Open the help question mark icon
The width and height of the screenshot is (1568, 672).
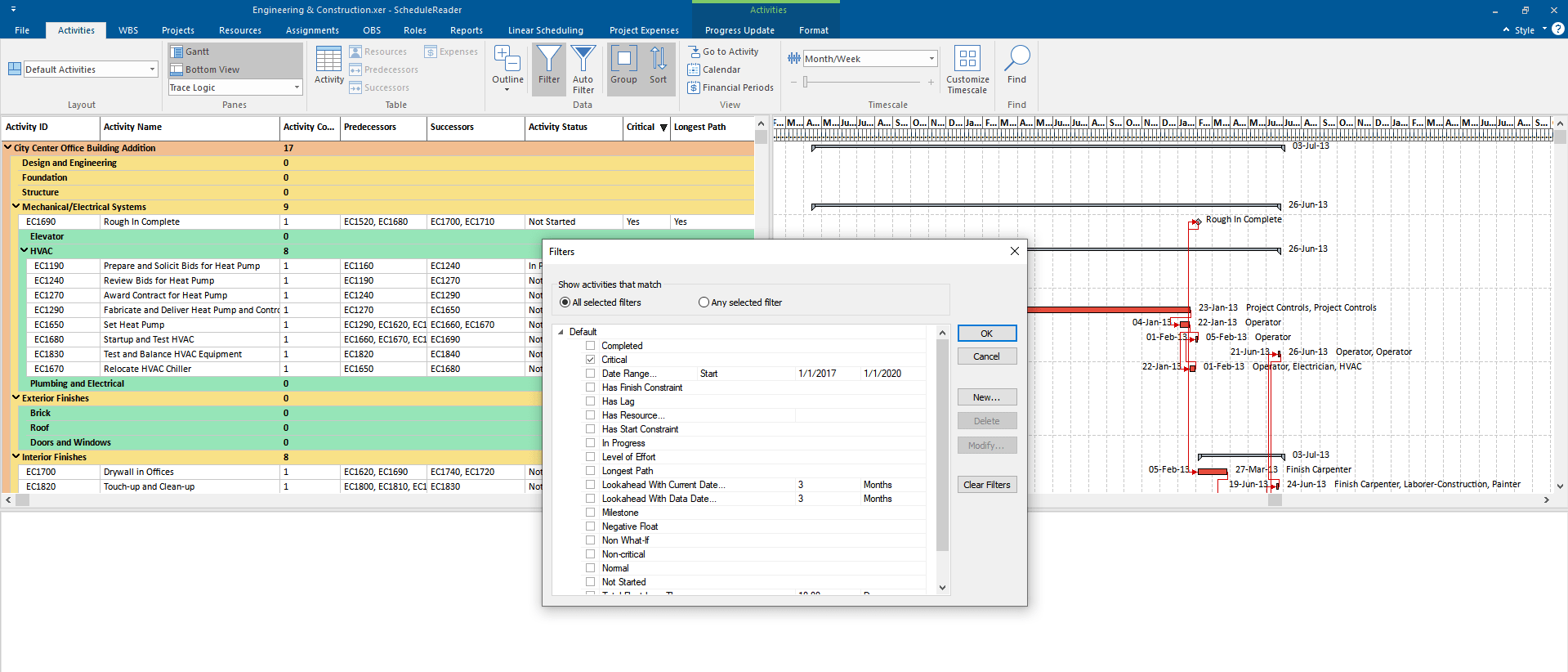(x=1558, y=29)
